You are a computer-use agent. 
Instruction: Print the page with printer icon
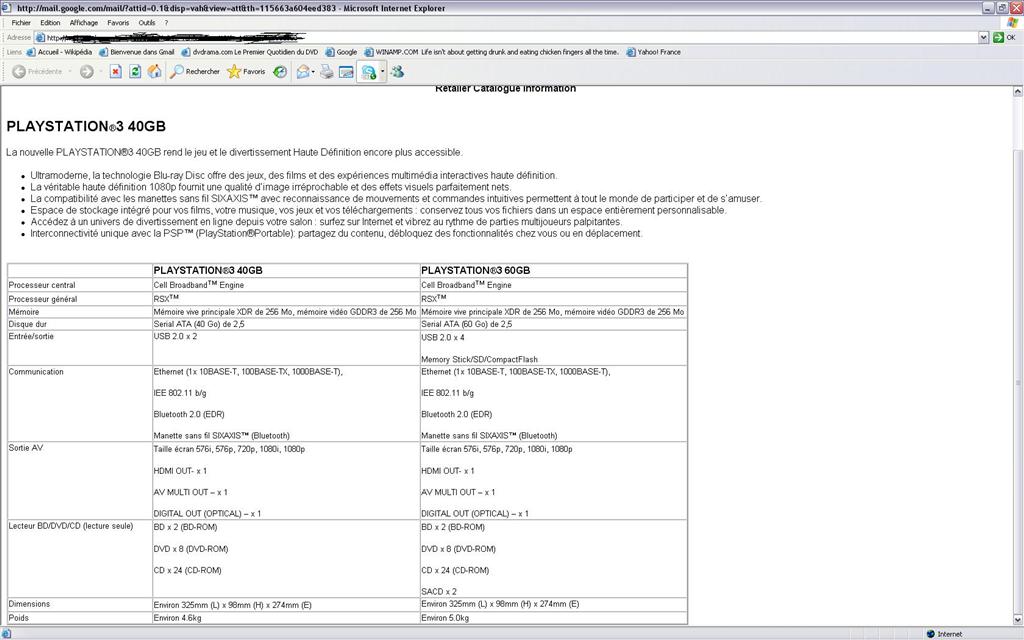coord(327,72)
